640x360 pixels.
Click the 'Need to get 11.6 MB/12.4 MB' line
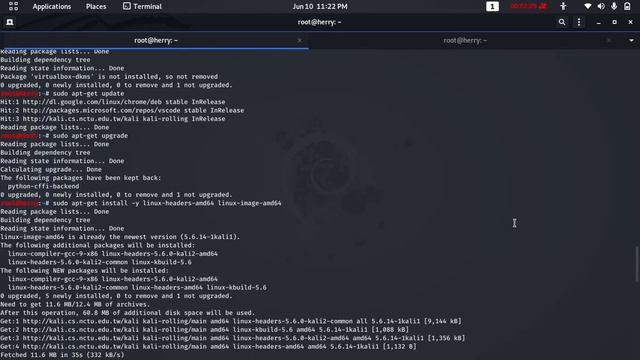pos(75,304)
